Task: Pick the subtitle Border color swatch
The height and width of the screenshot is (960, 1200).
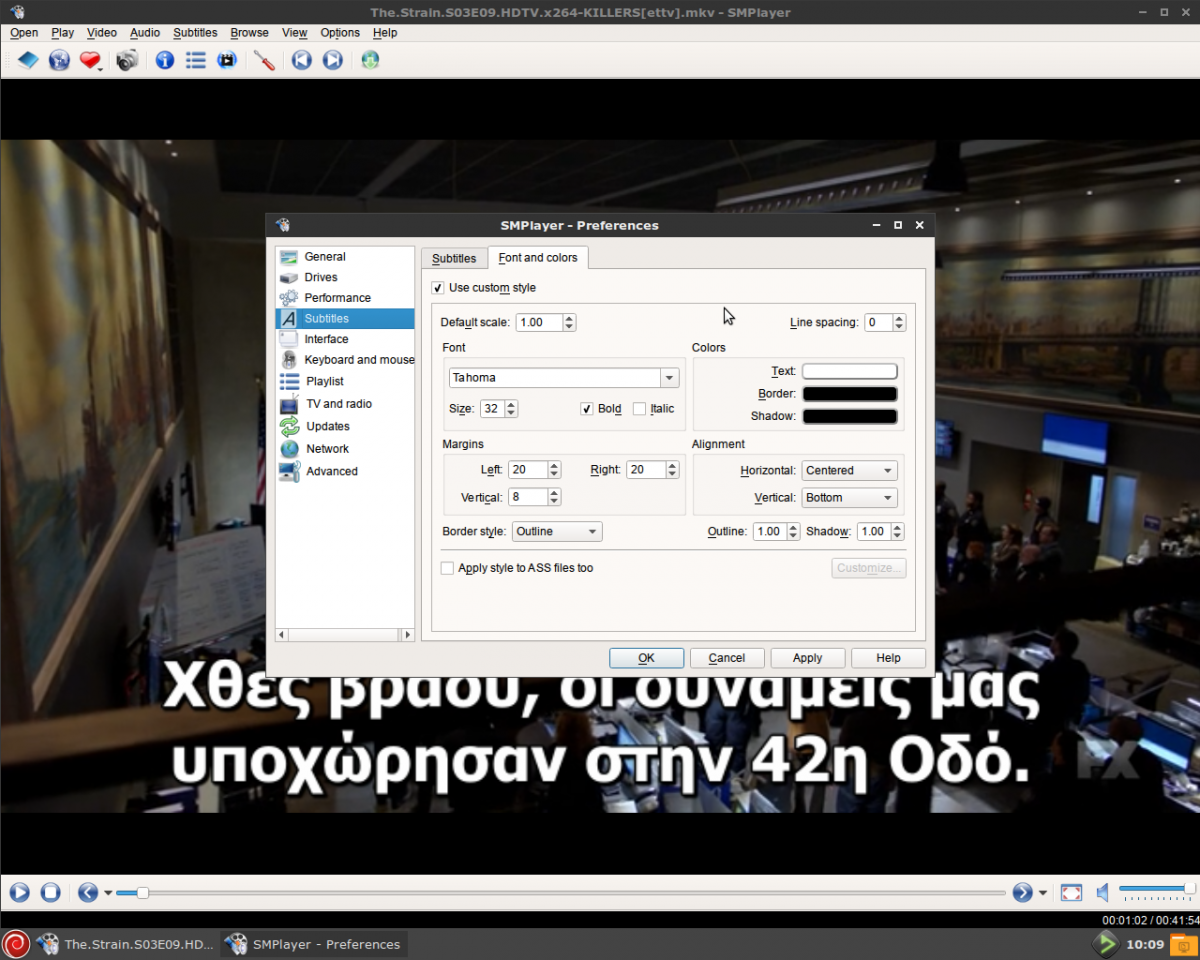Action: point(850,394)
